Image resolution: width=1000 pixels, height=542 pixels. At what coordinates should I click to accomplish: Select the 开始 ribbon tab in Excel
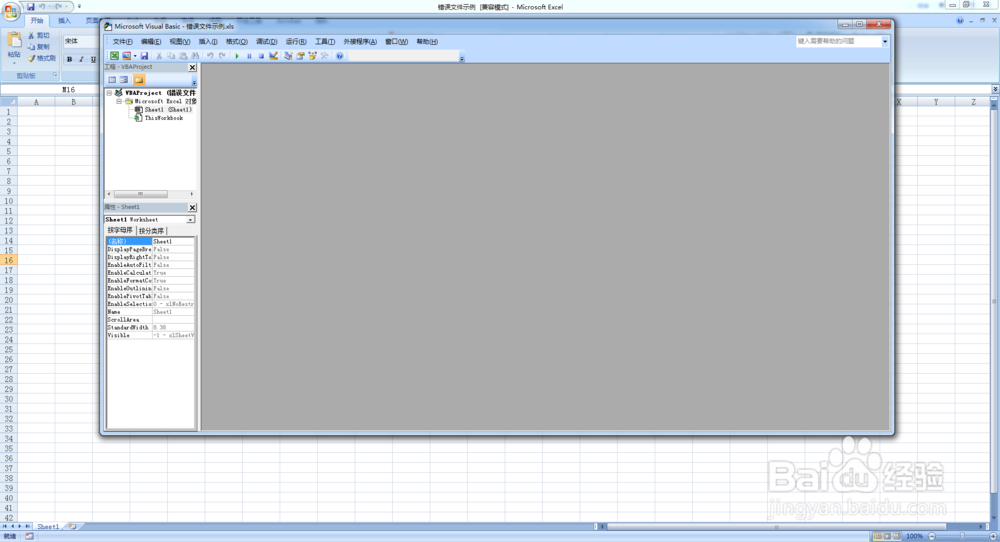[37, 20]
